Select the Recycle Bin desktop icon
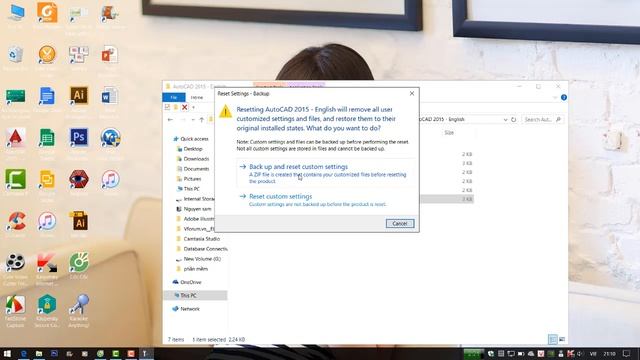Screen dimensions: 640x360 (x=16, y=58)
